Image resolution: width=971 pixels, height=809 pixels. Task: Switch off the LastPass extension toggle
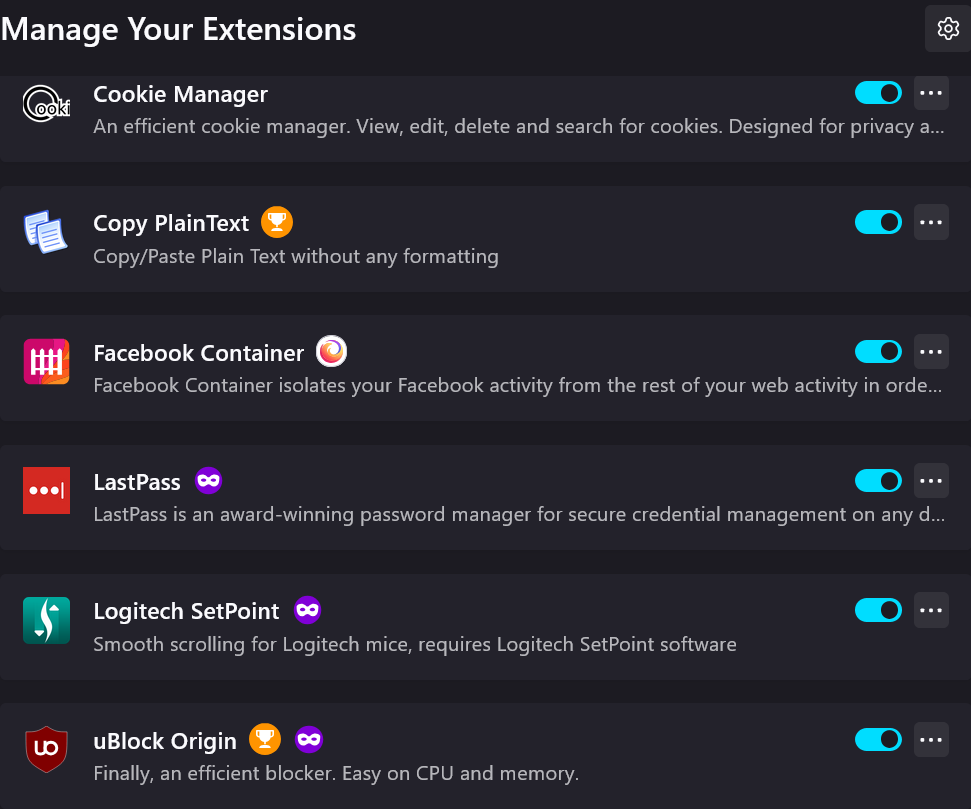pos(878,481)
